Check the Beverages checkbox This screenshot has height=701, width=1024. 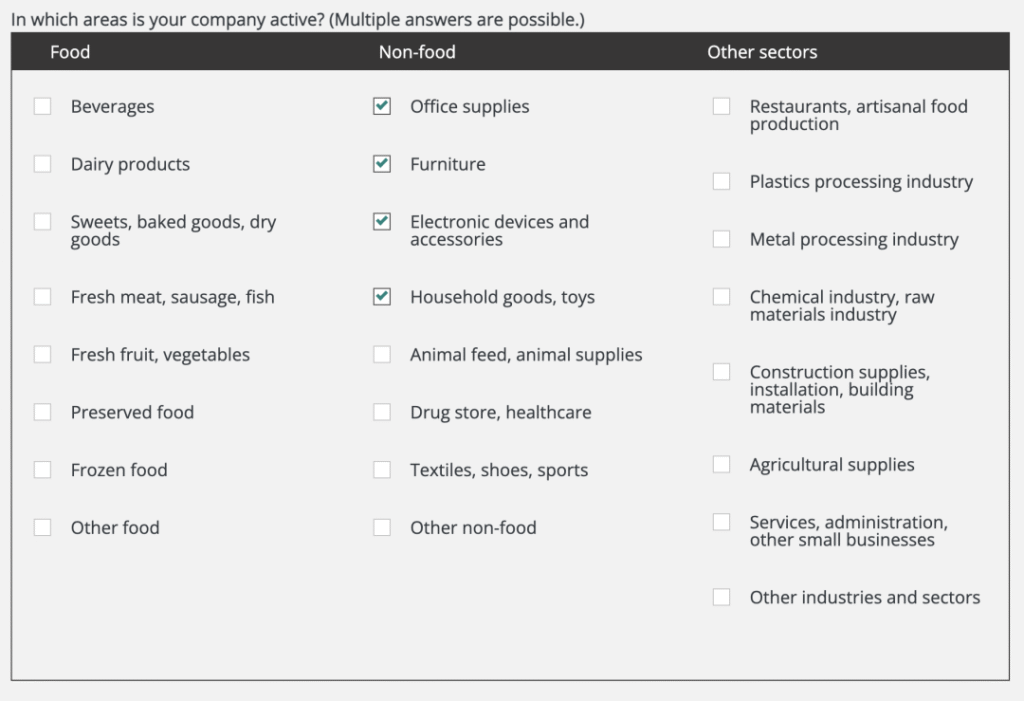coord(42,106)
